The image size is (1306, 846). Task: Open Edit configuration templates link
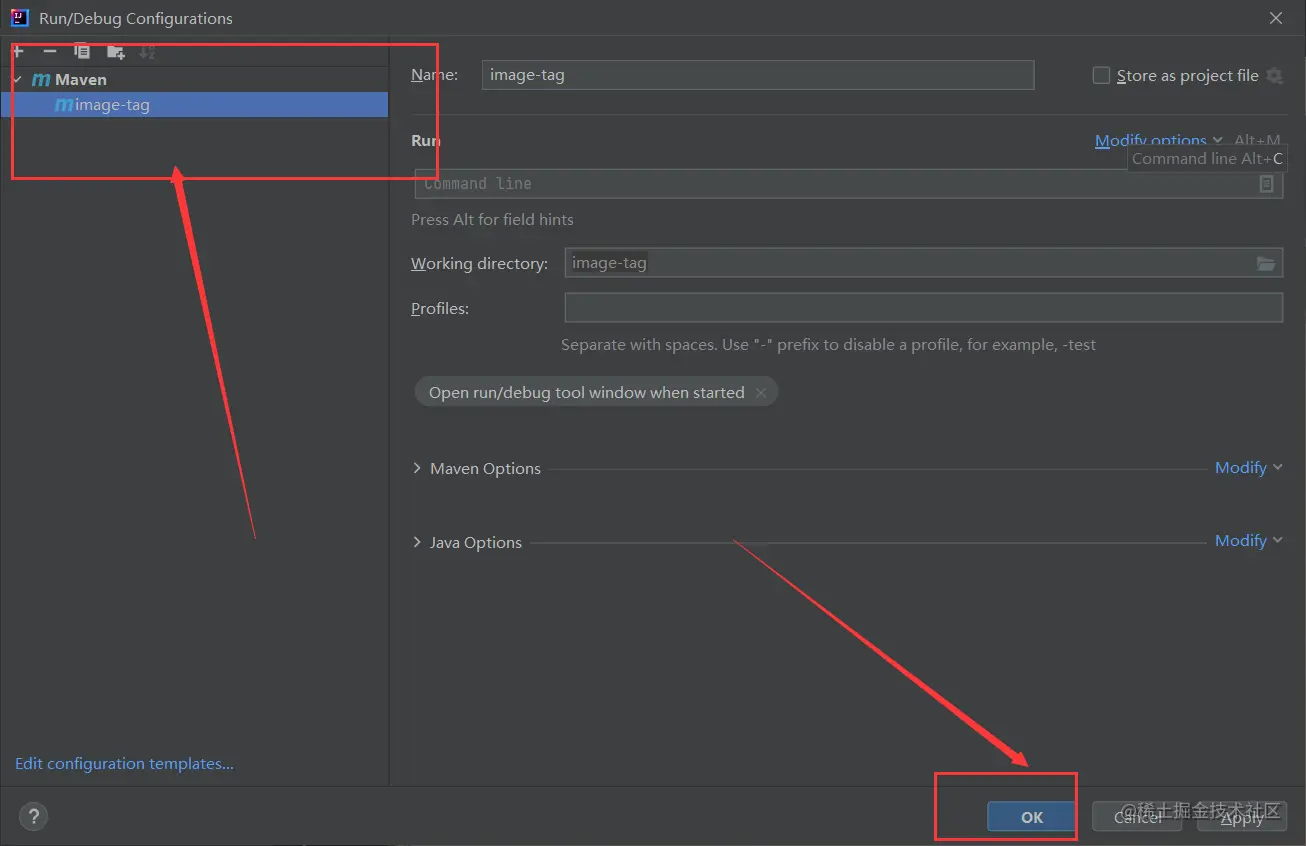tap(124, 764)
